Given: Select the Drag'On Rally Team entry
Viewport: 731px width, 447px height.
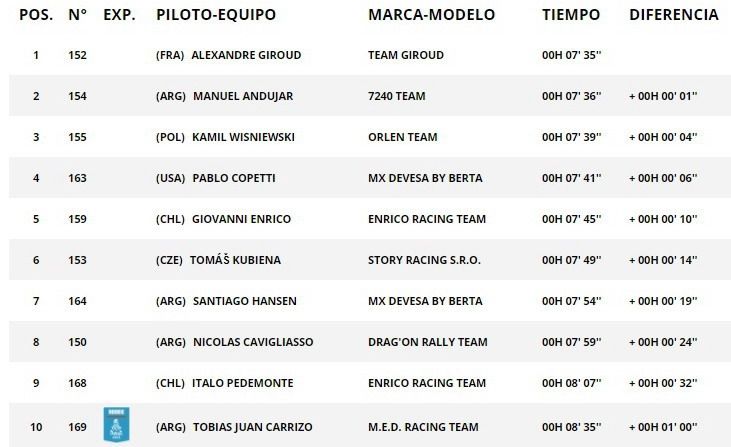Looking at the screenshot, I should click(x=427, y=342).
